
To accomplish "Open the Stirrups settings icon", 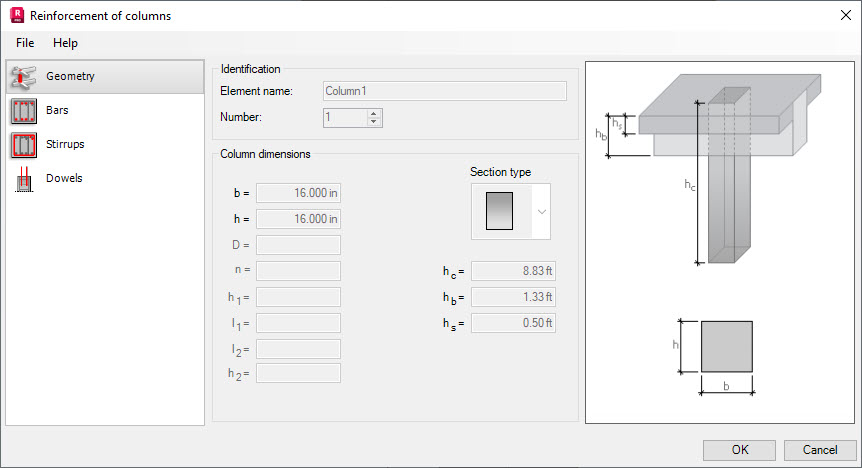I will [x=23, y=144].
